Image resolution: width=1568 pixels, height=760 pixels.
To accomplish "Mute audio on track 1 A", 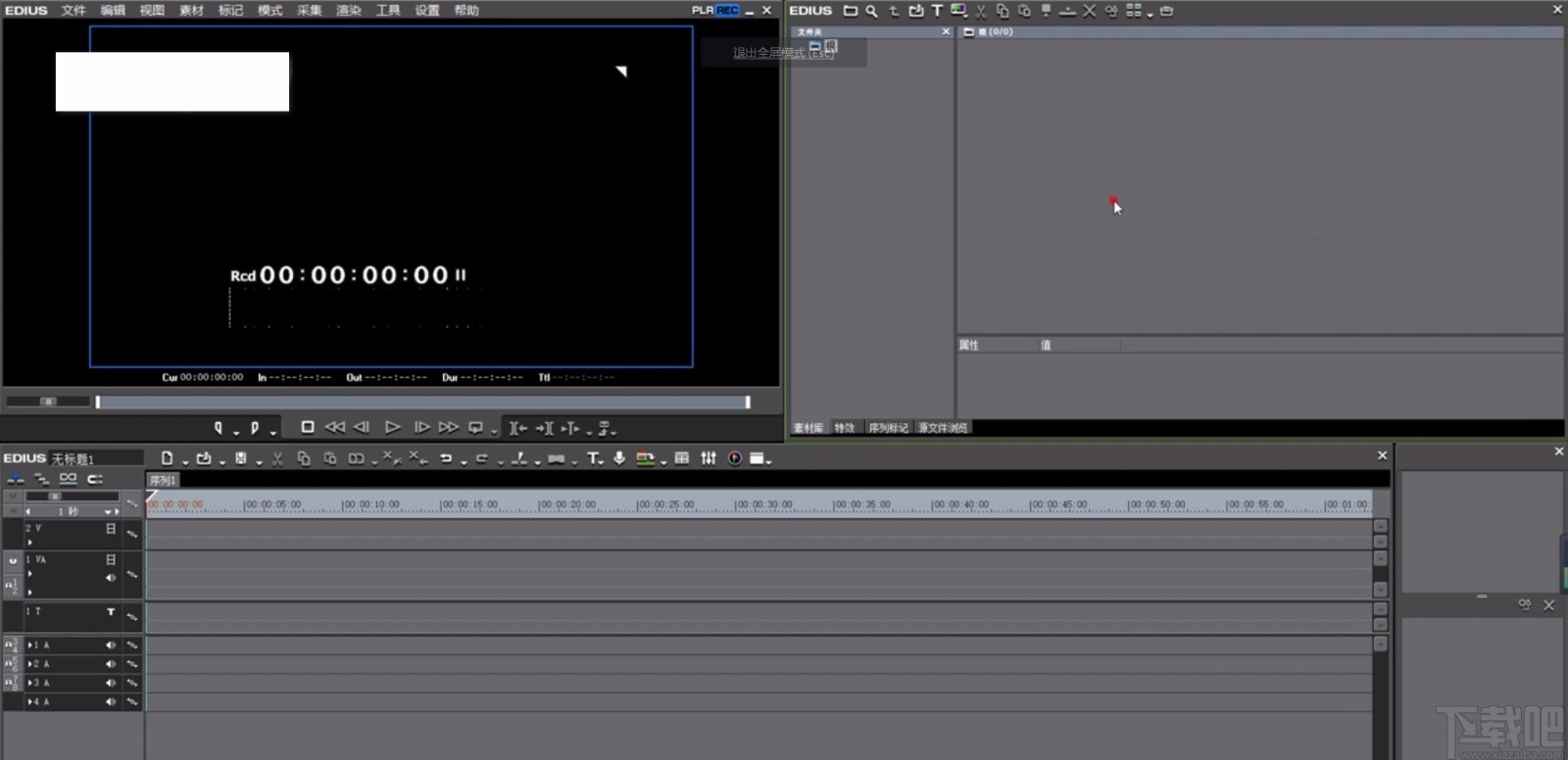I will pyautogui.click(x=111, y=645).
